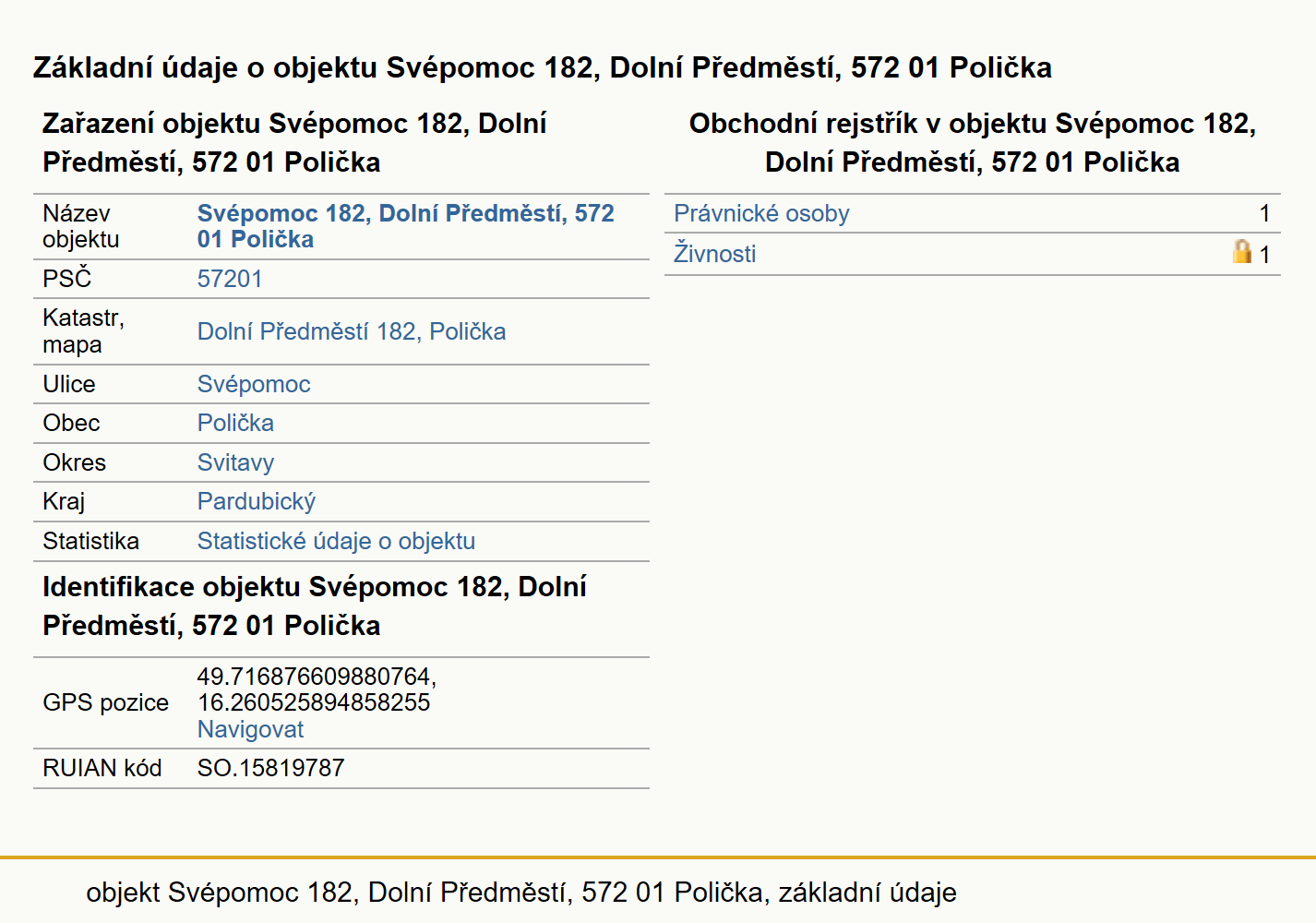1316x923 pixels.
Task: Click the RUIAN code SO.15819787 text
Action: 270,768
